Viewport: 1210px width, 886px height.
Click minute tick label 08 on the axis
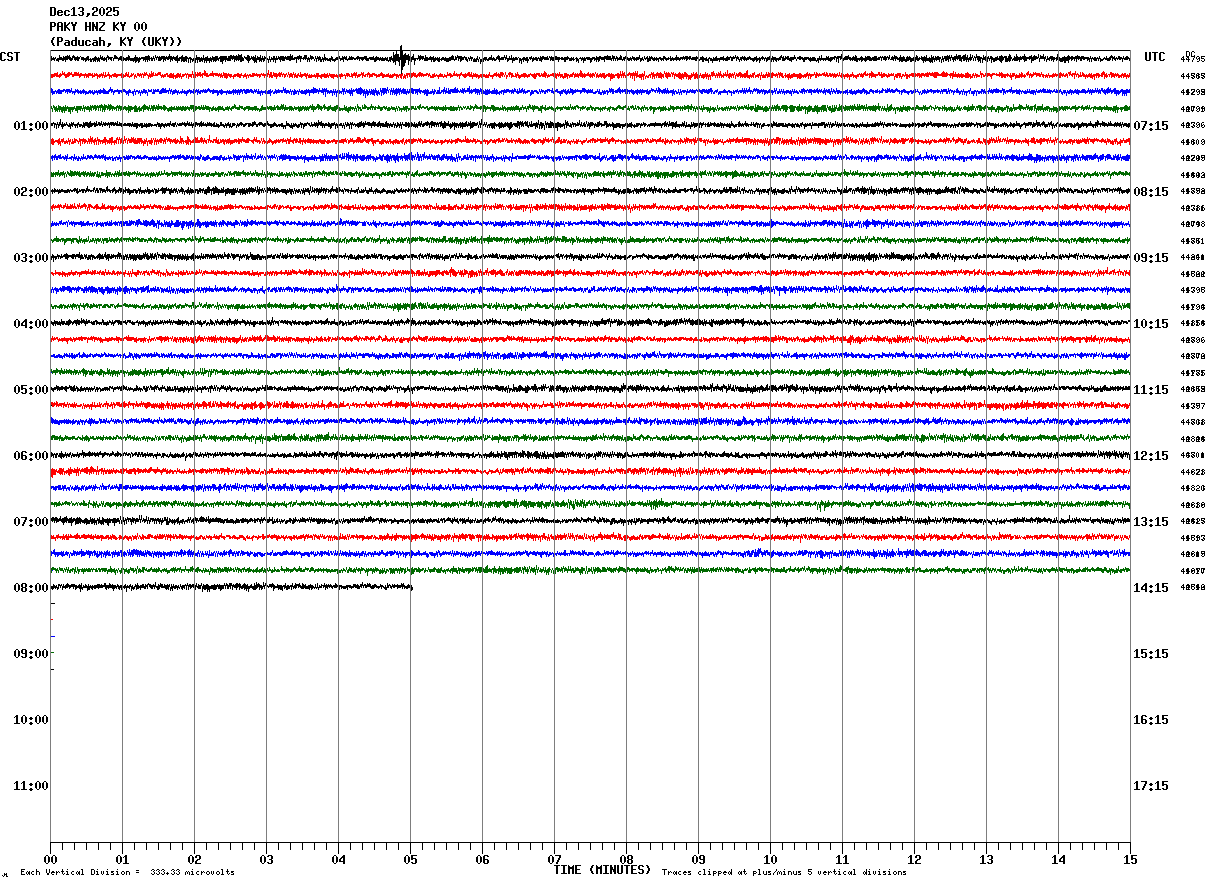click(x=626, y=860)
